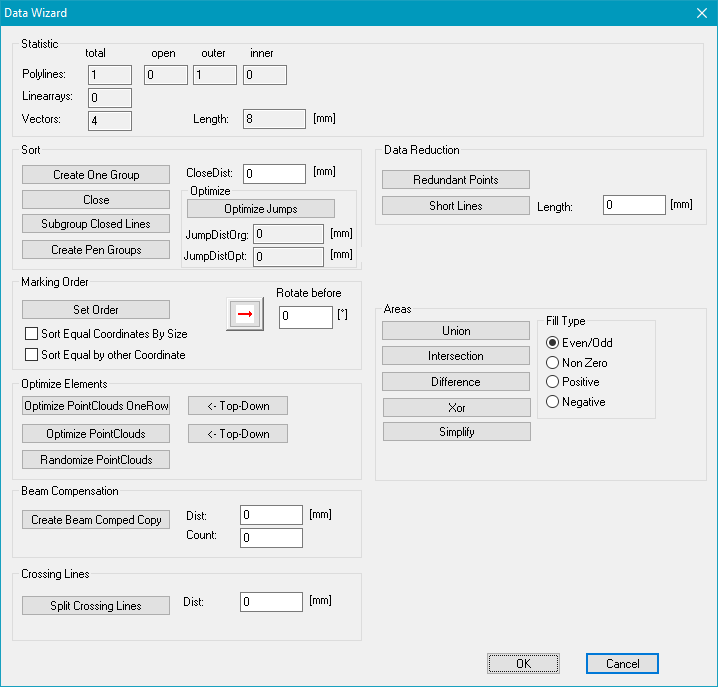Click Split Crossing Lines button

pyautogui.click(x=96, y=606)
